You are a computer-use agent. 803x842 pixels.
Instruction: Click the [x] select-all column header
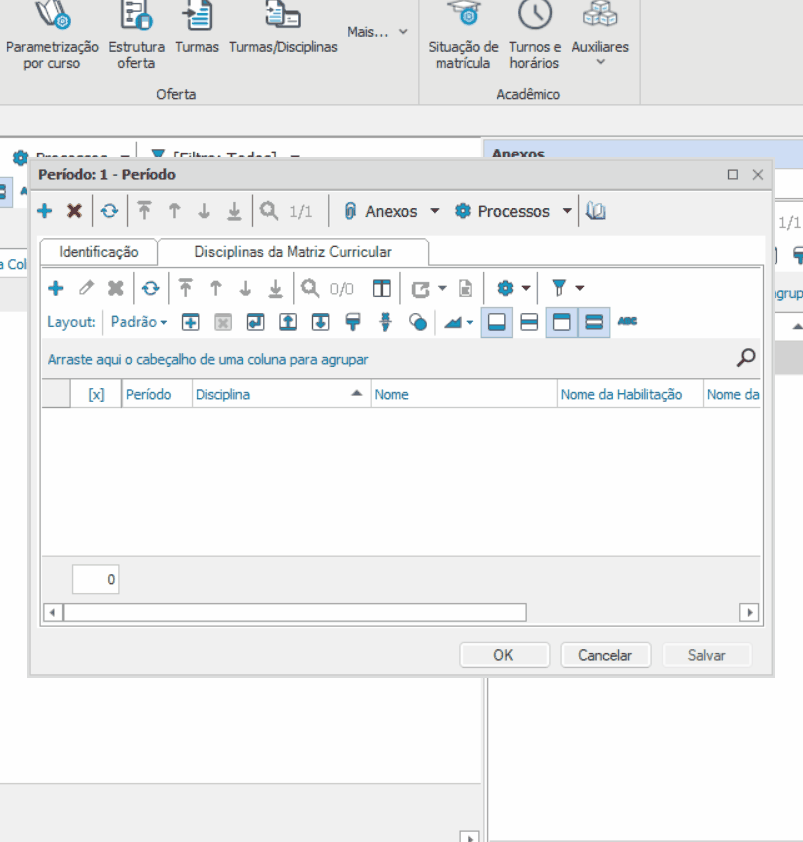tap(96, 394)
